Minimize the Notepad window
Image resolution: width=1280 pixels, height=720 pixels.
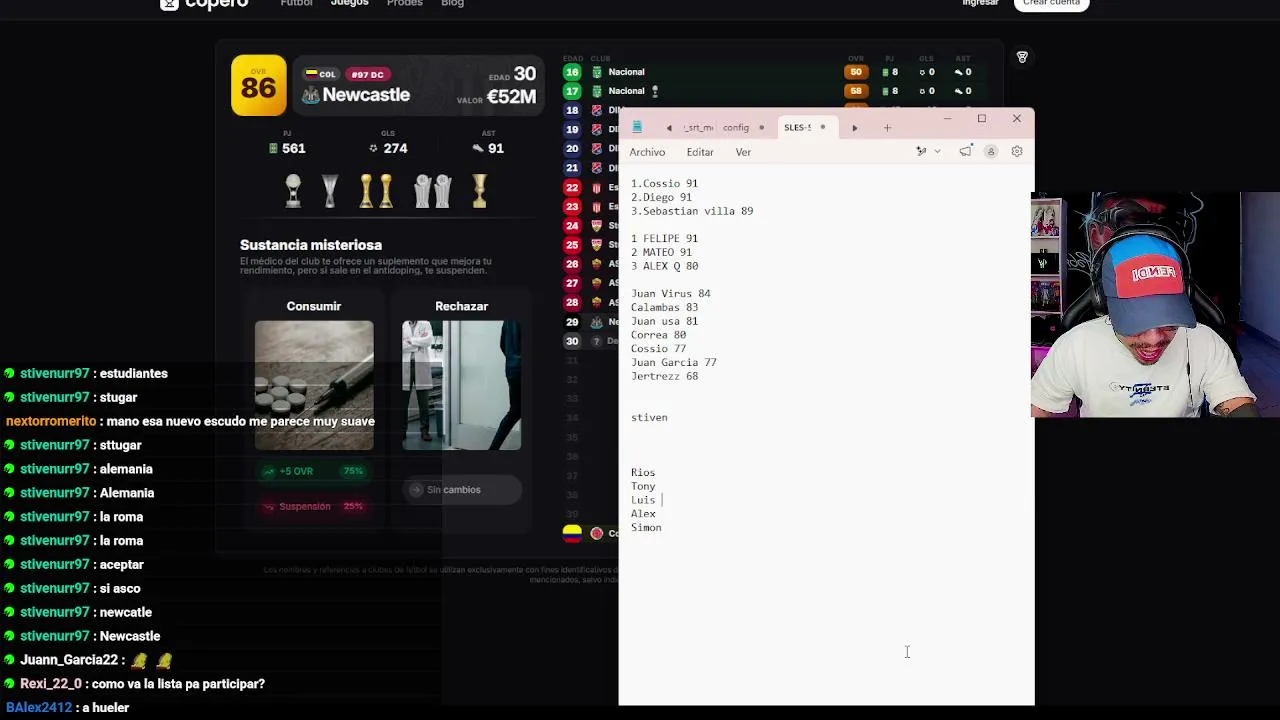coord(947,119)
